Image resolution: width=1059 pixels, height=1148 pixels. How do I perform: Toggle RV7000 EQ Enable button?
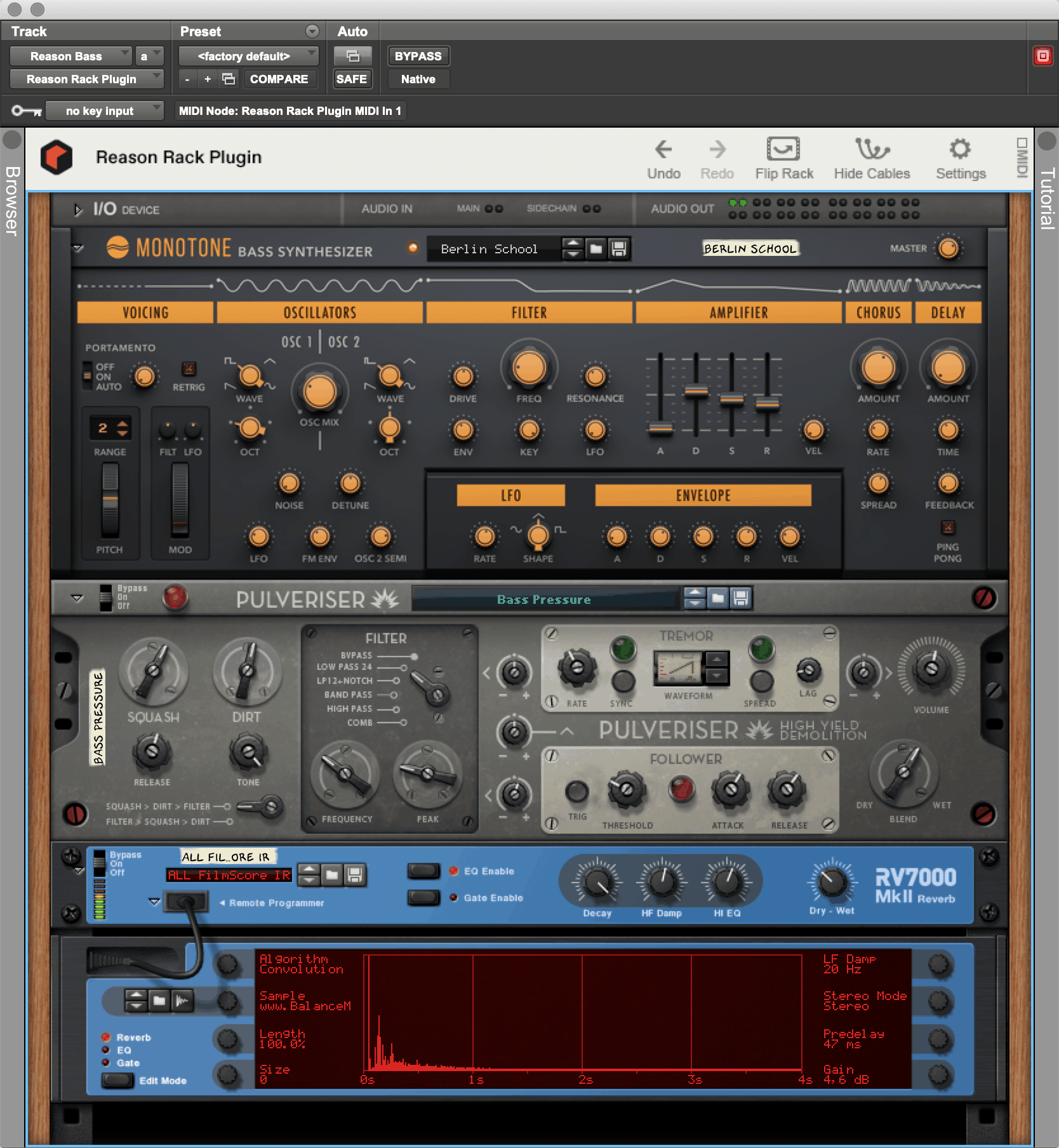click(424, 871)
